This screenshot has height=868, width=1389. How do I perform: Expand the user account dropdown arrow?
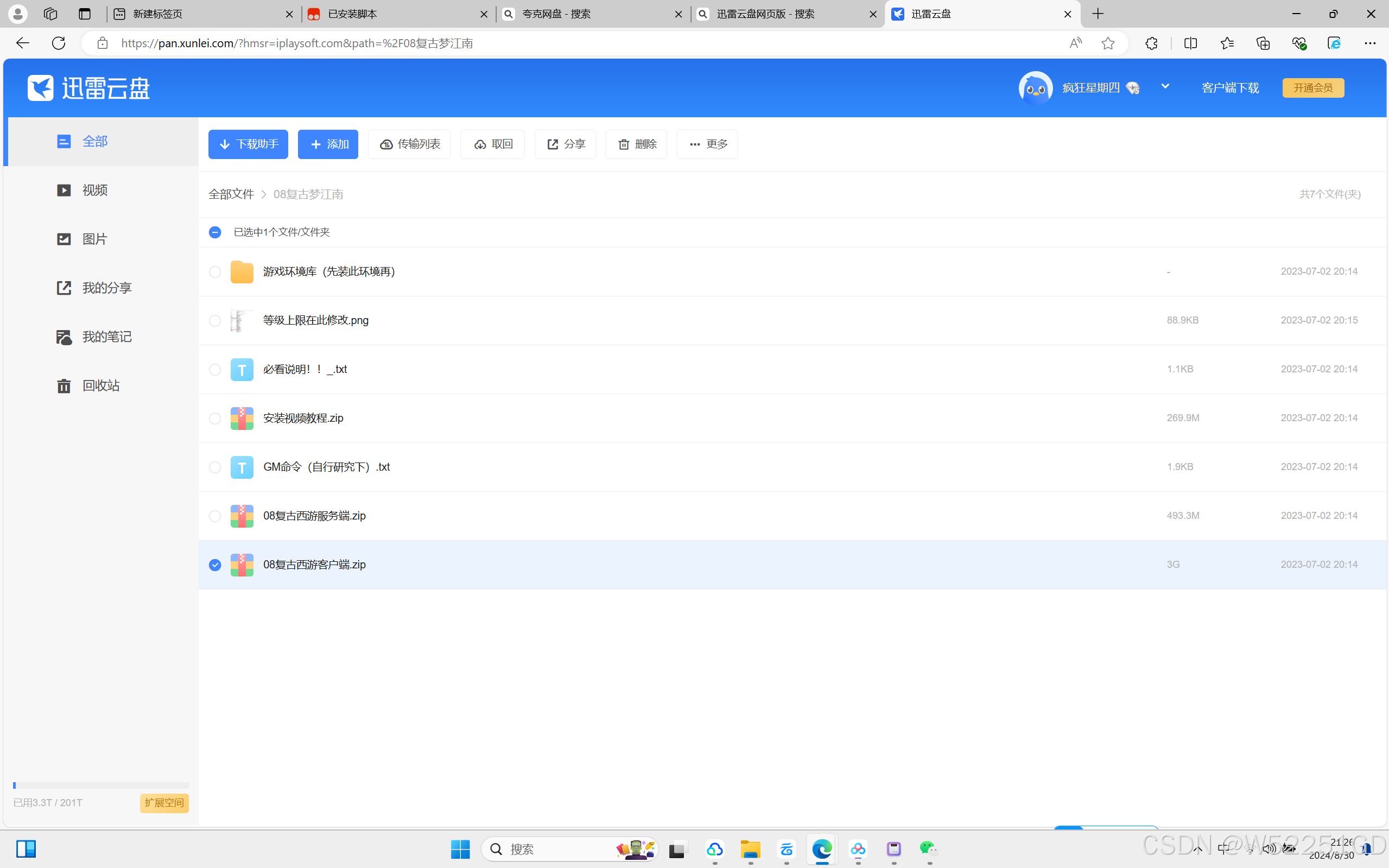(x=1165, y=86)
